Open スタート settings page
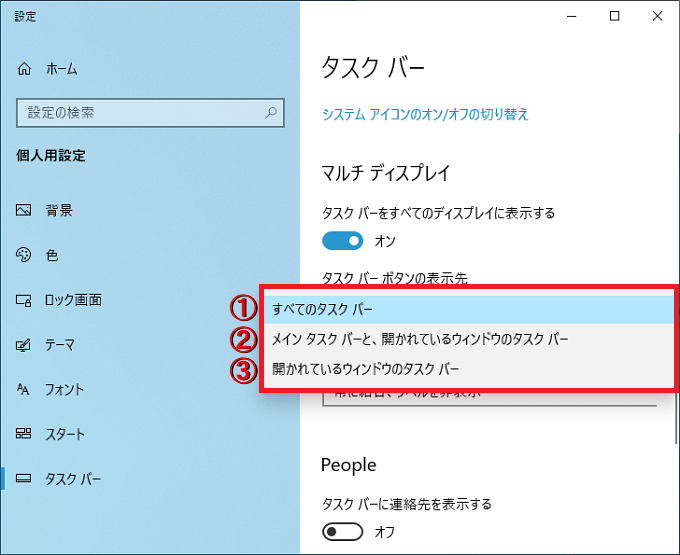The width and height of the screenshot is (680, 555). point(150,433)
